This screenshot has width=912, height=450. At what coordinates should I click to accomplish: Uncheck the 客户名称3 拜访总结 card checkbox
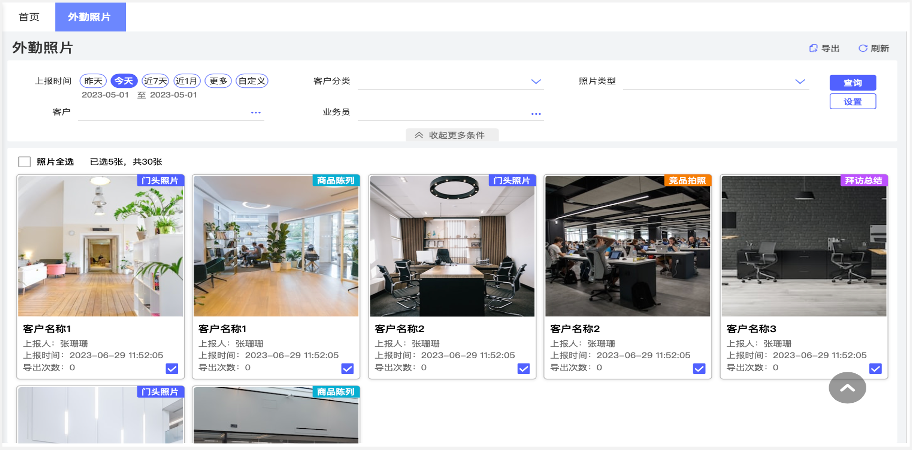click(875, 369)
